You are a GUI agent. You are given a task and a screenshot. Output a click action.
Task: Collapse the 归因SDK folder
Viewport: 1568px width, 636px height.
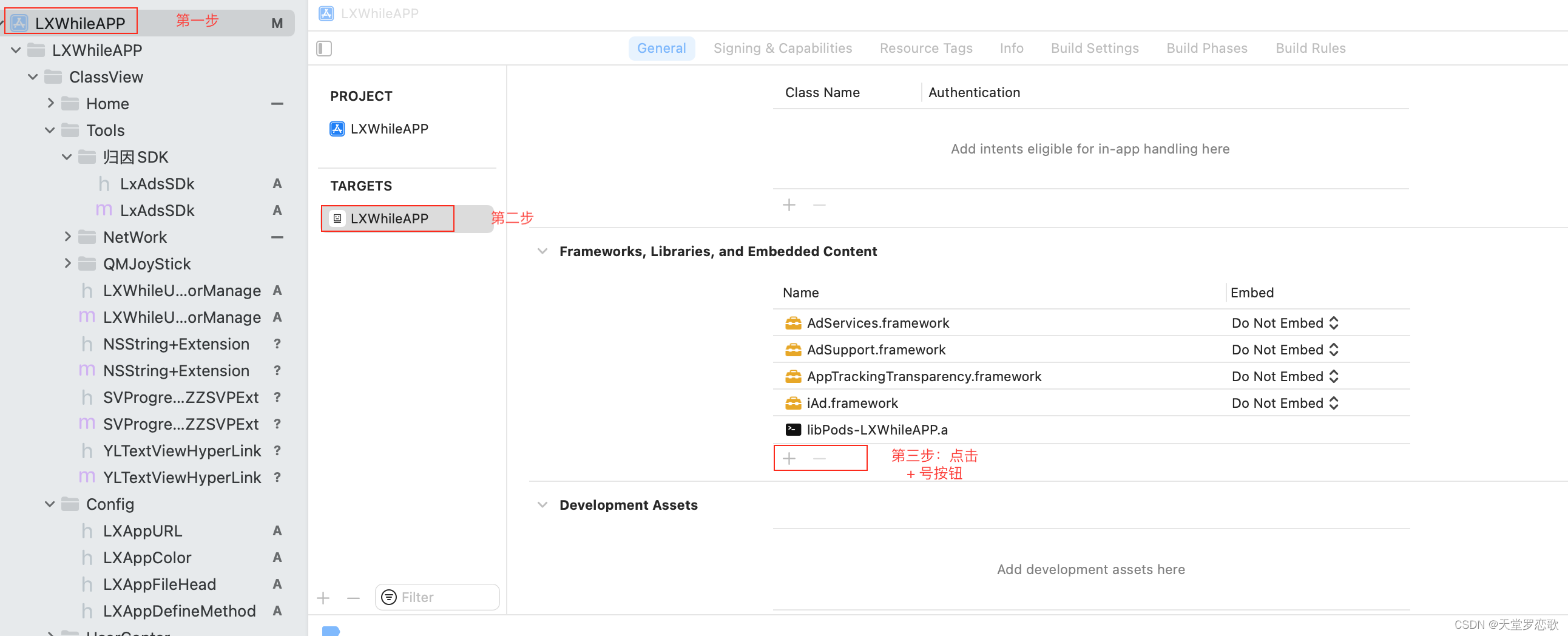coord(67,157)
